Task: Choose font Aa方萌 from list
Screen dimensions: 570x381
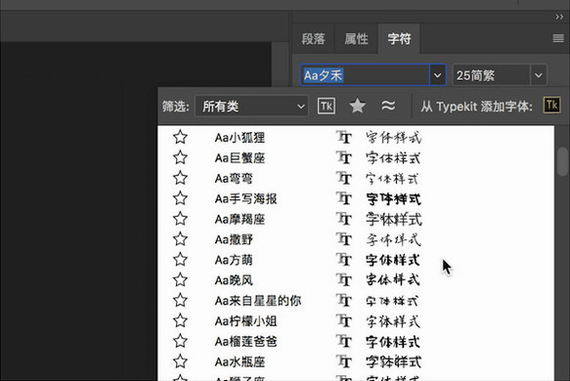Action: 233,260
